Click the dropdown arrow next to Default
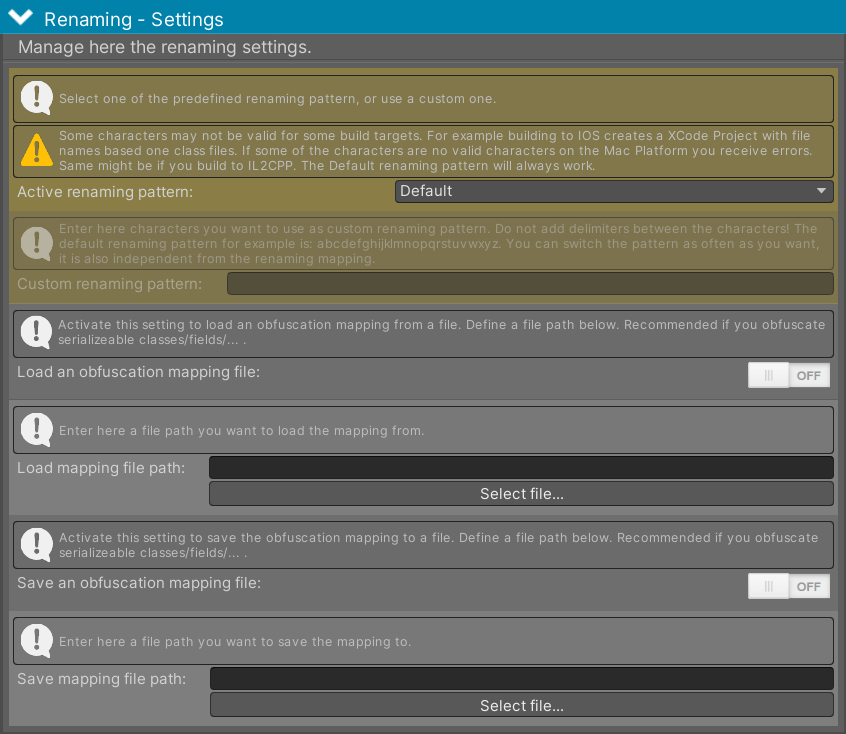The width and height of the screenshot is (846, 734). pos(822,190)
